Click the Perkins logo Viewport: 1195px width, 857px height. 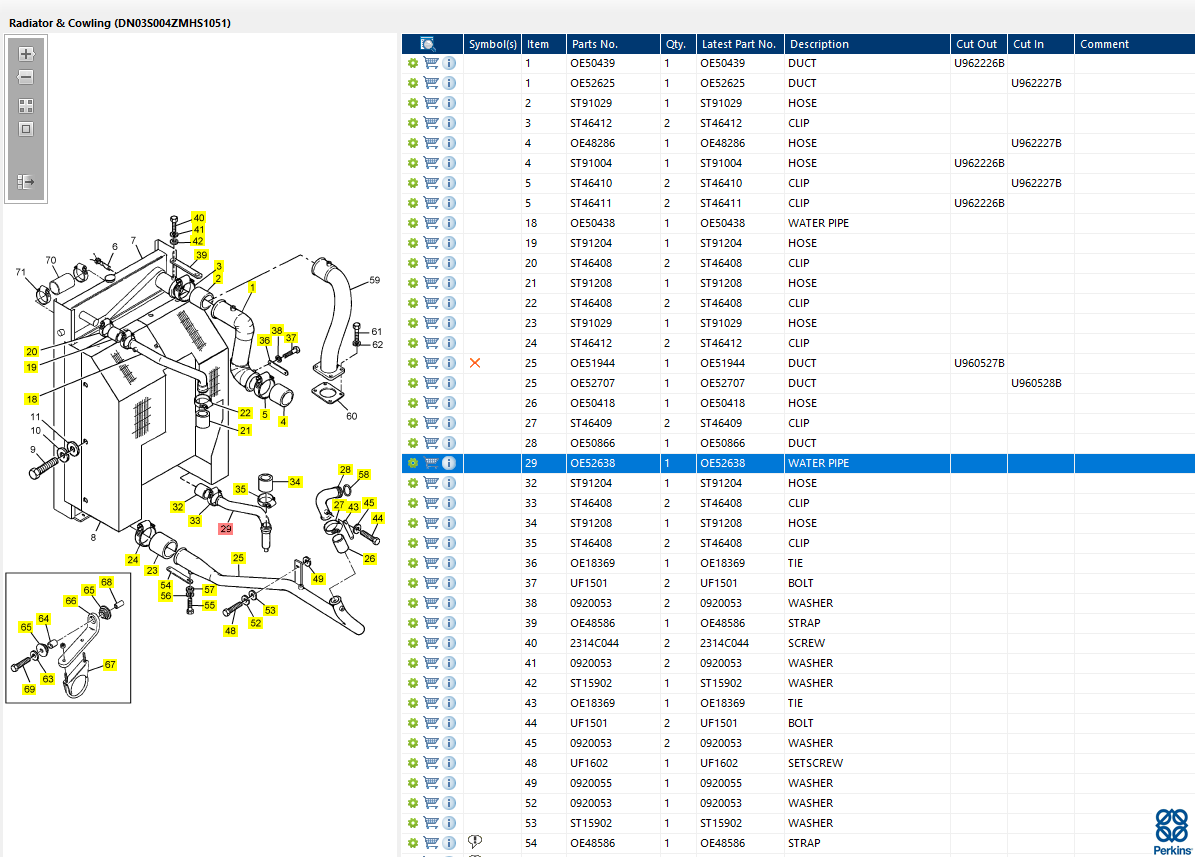tap(1172, 832)
